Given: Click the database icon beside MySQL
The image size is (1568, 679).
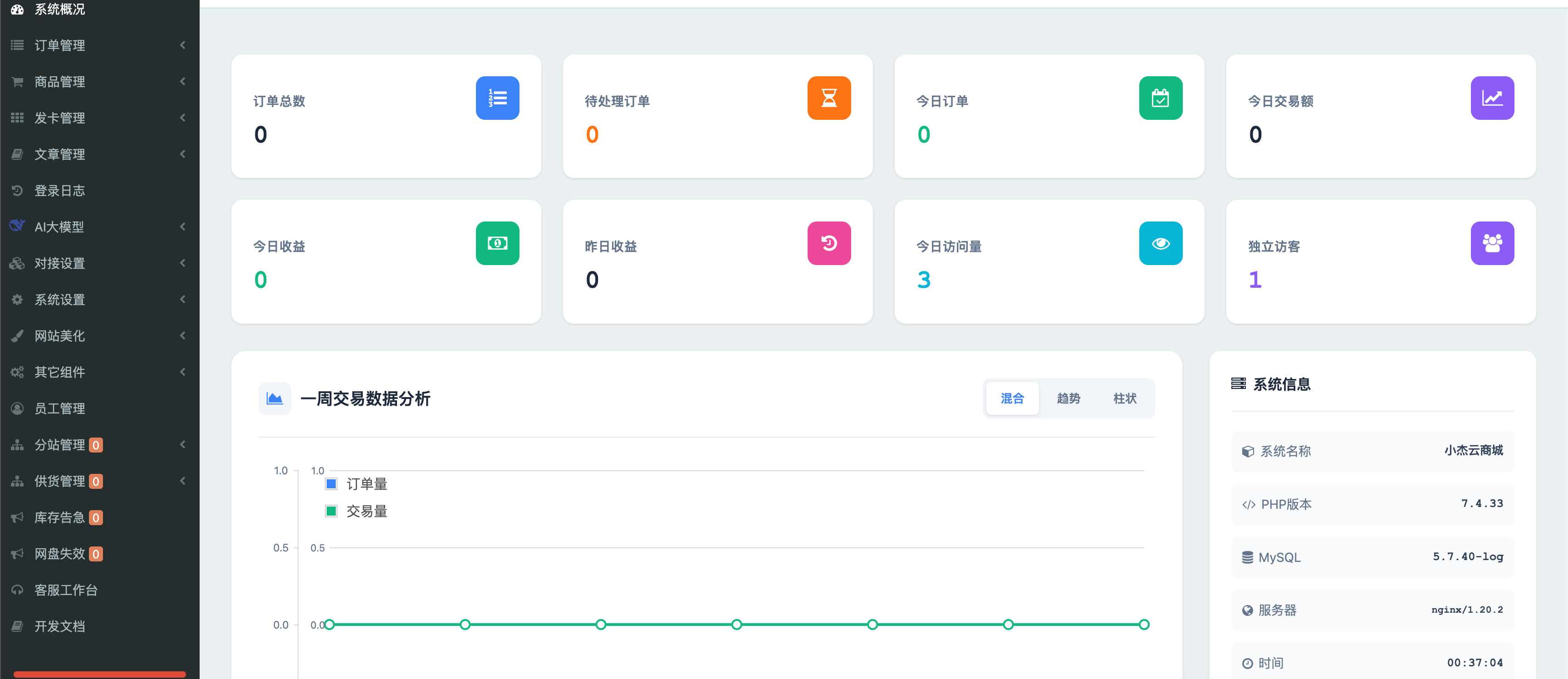Looking at the screenshot, I should coord(1247,557).
